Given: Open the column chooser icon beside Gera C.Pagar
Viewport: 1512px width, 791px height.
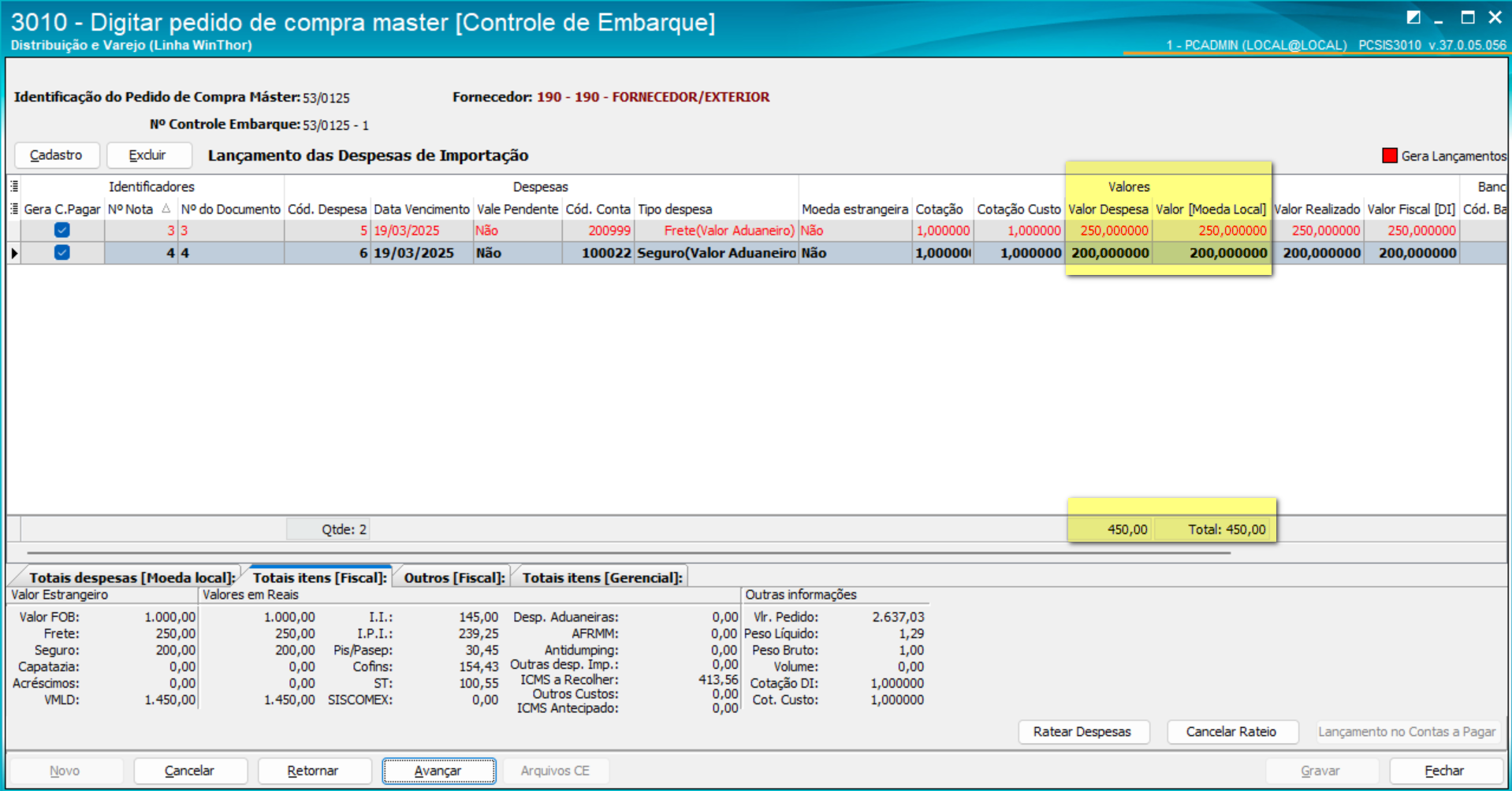Looking at the screenshot, I should tap(14, 209).
